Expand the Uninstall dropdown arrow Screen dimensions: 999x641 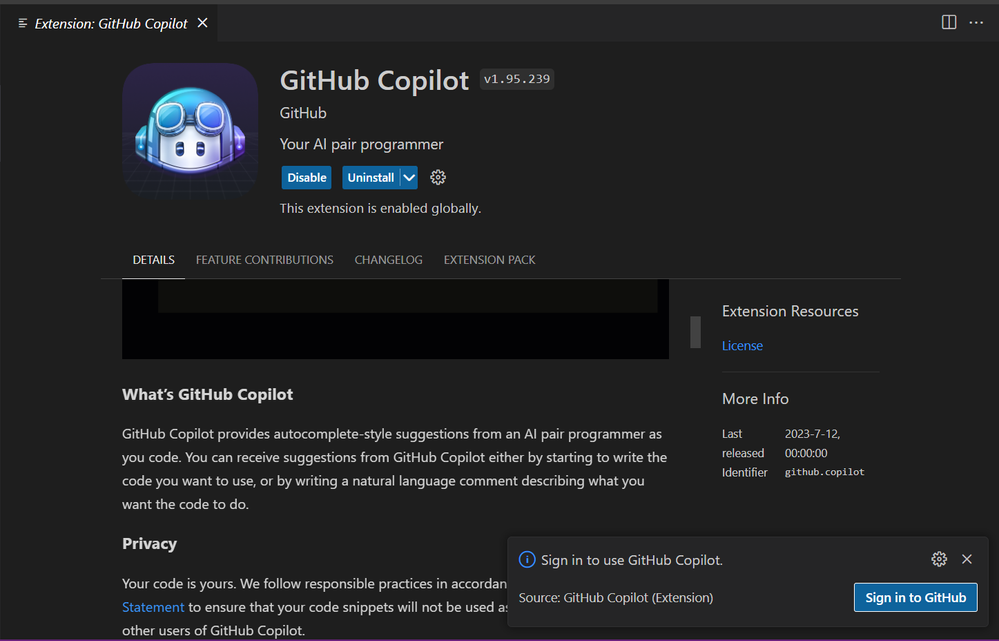coord(409,178)
